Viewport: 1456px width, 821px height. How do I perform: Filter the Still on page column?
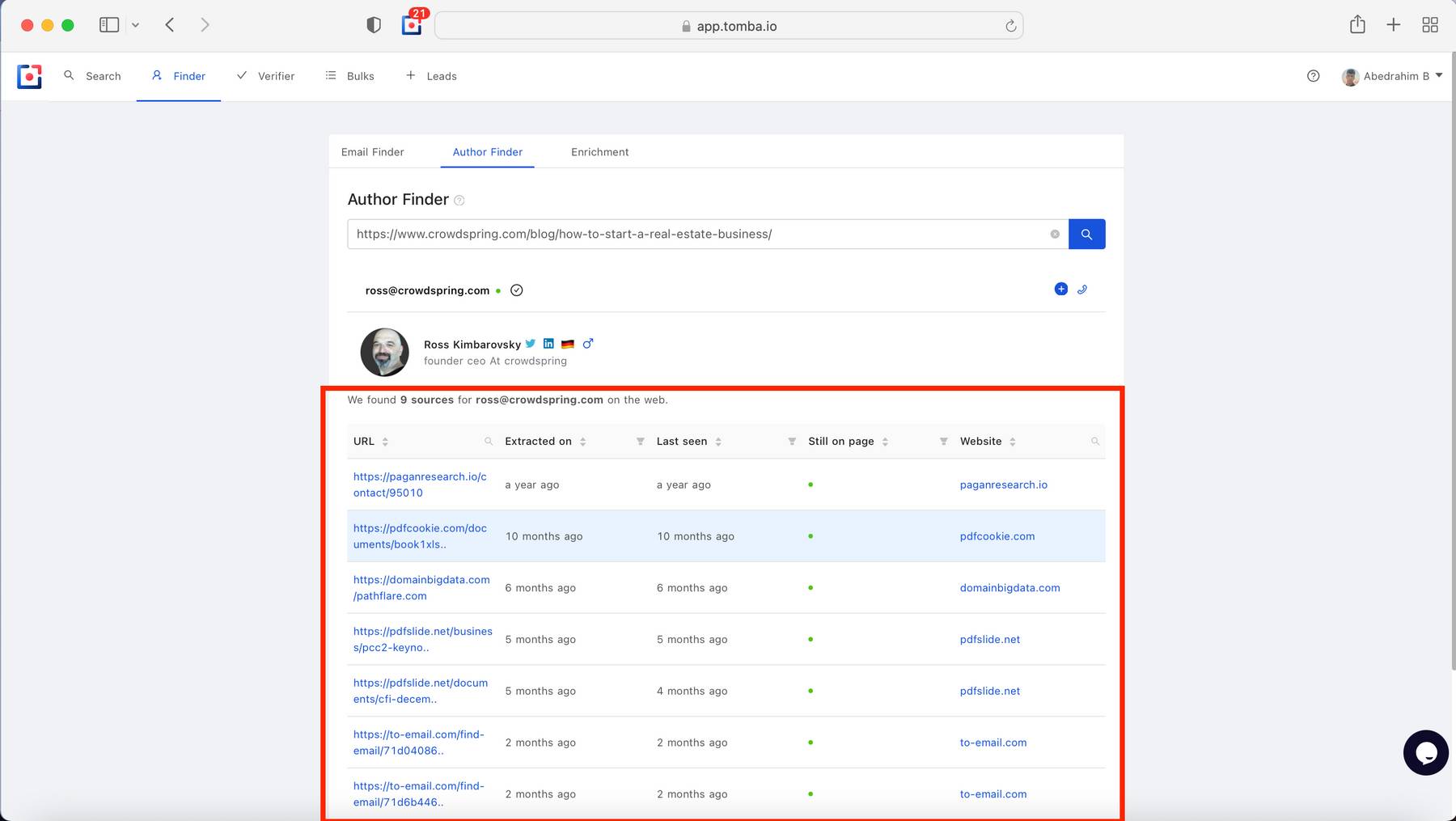click(x=943, y=442)
